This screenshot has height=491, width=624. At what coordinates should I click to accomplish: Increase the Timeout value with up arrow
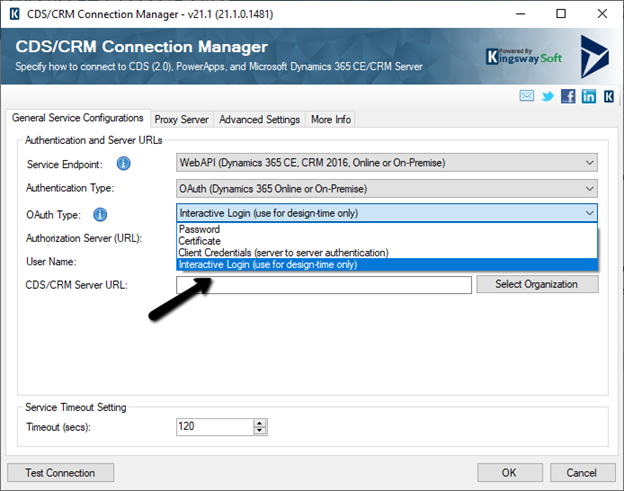(261, 422)
